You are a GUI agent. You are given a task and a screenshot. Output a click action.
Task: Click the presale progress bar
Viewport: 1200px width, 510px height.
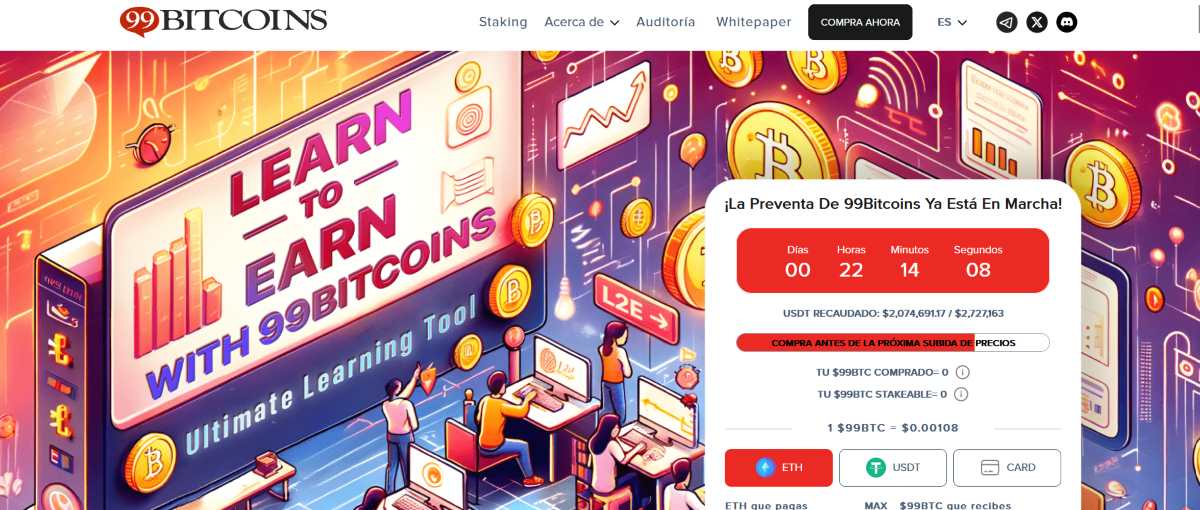(893, 343)
